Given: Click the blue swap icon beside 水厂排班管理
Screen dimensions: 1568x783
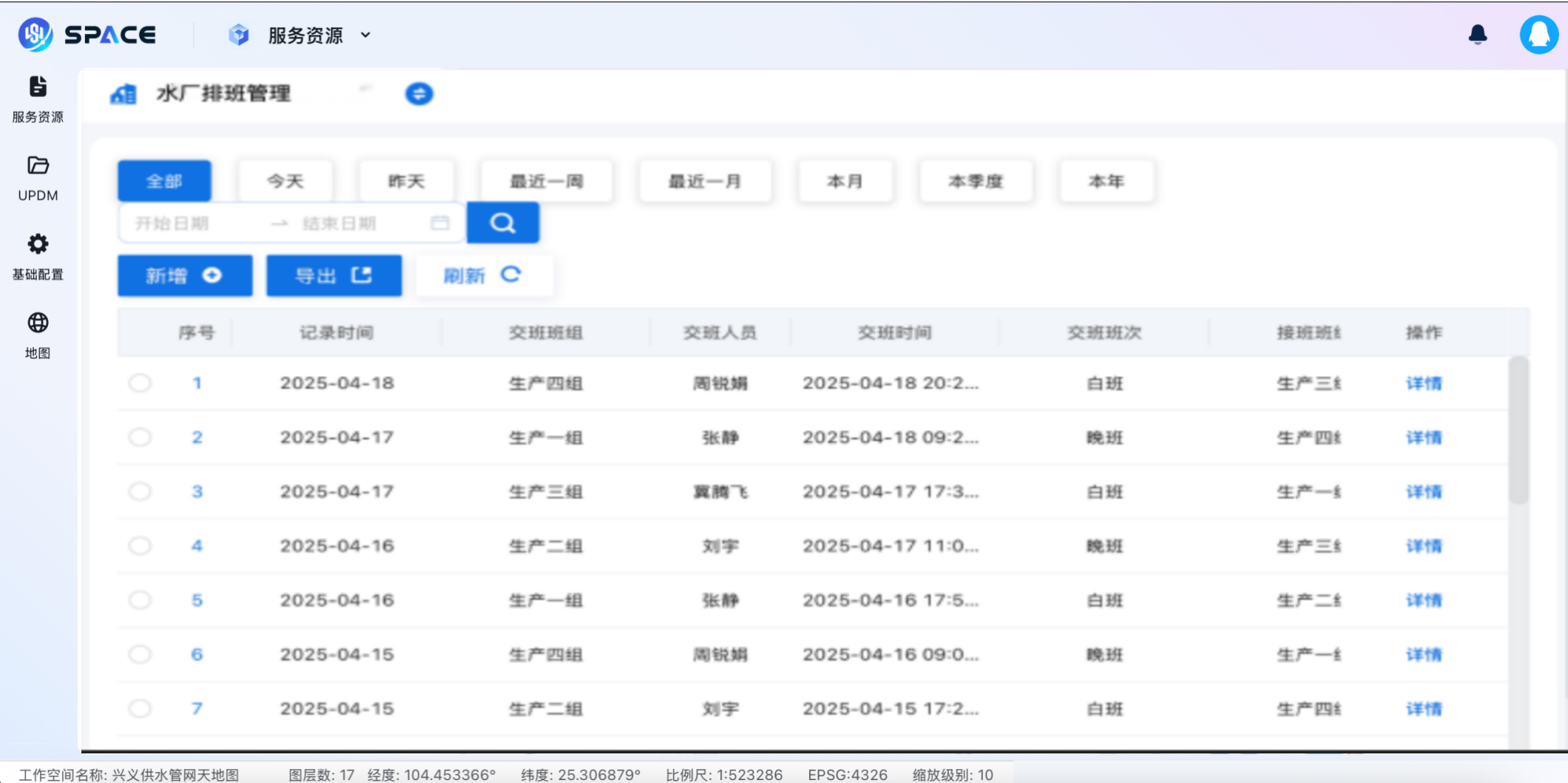Looking at the screenshot, I should [419, 93].
